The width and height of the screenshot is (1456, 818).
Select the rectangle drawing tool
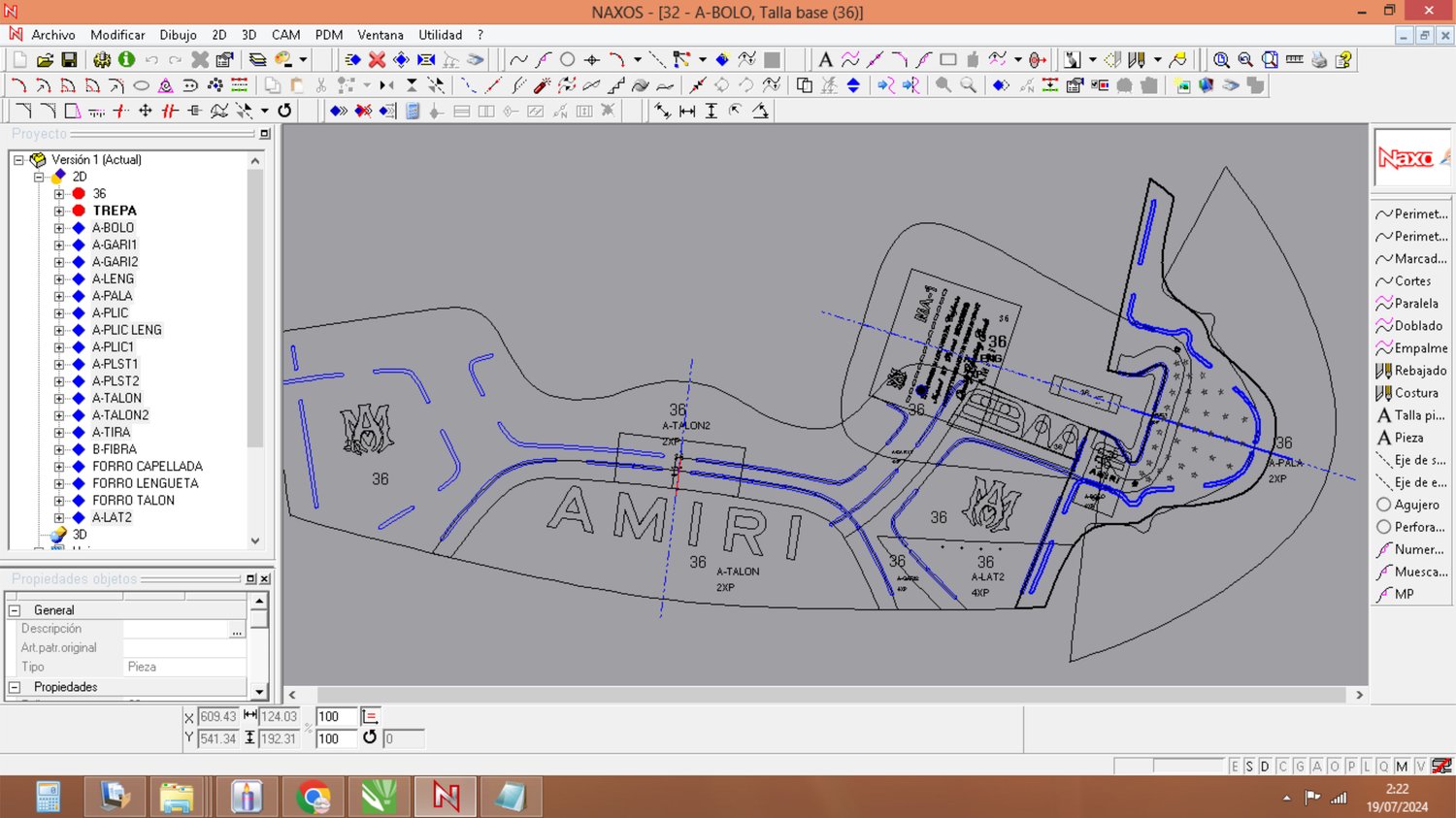click(948, 60)
